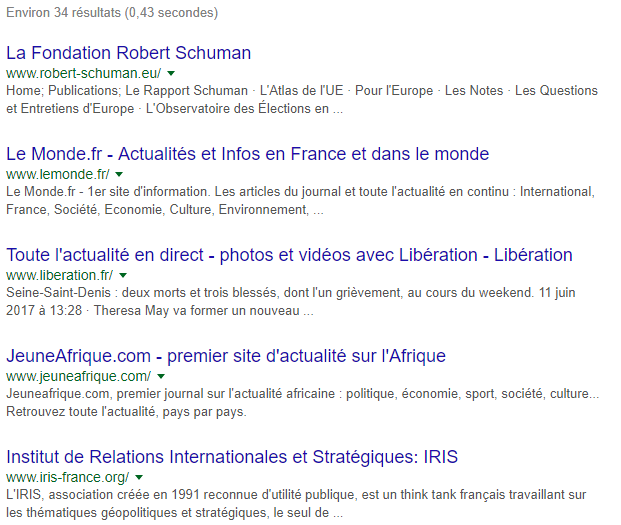Click the www.liberation.fr green URL
Viewport: 621px width, 525px height.
[x=59, y=275]
